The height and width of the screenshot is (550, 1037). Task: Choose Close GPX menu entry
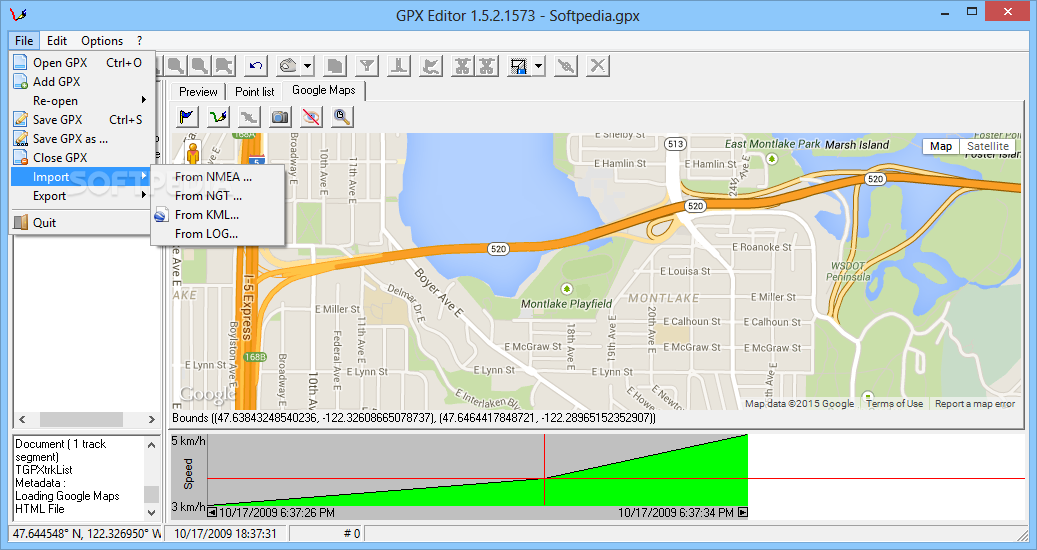(83, 158)
